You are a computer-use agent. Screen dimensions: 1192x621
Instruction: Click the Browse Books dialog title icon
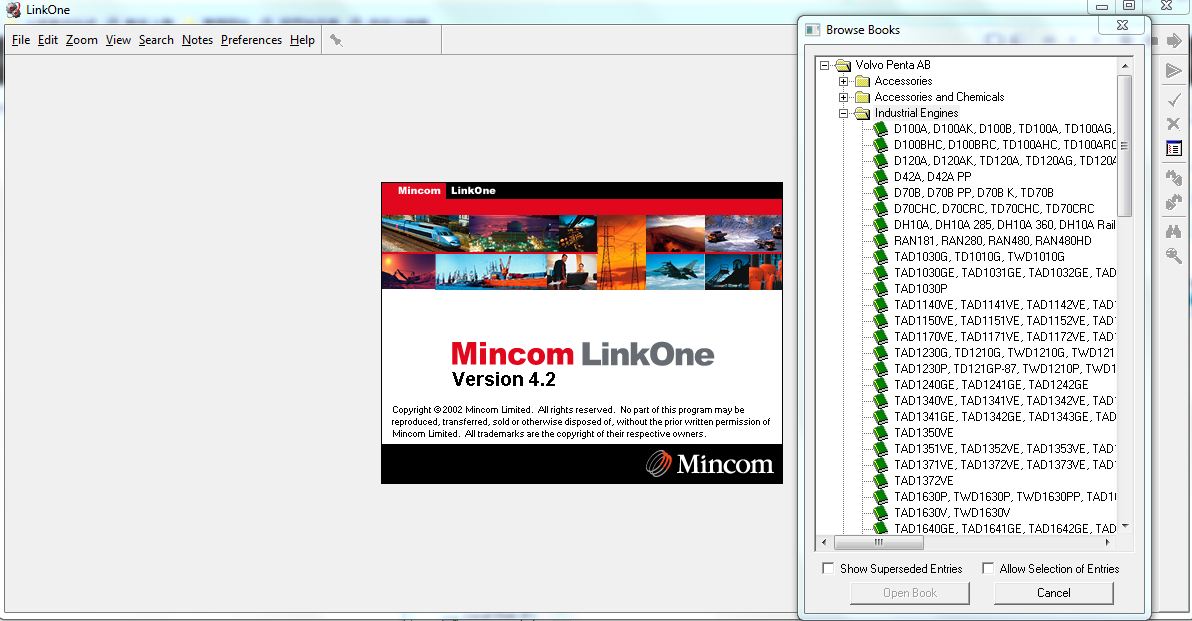(813, 30)
